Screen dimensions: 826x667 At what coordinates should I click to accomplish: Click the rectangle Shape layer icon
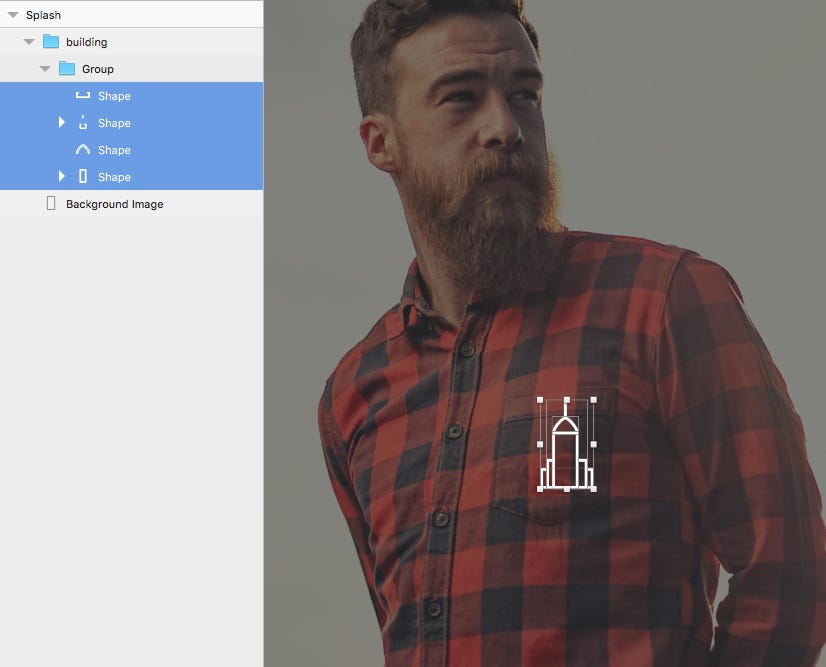tap(83, 176)
